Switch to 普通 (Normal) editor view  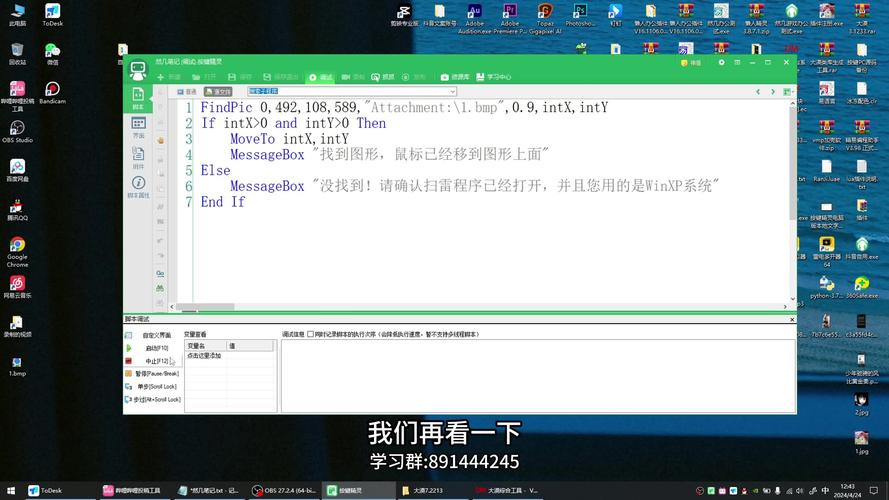click(x=187, y=91)
